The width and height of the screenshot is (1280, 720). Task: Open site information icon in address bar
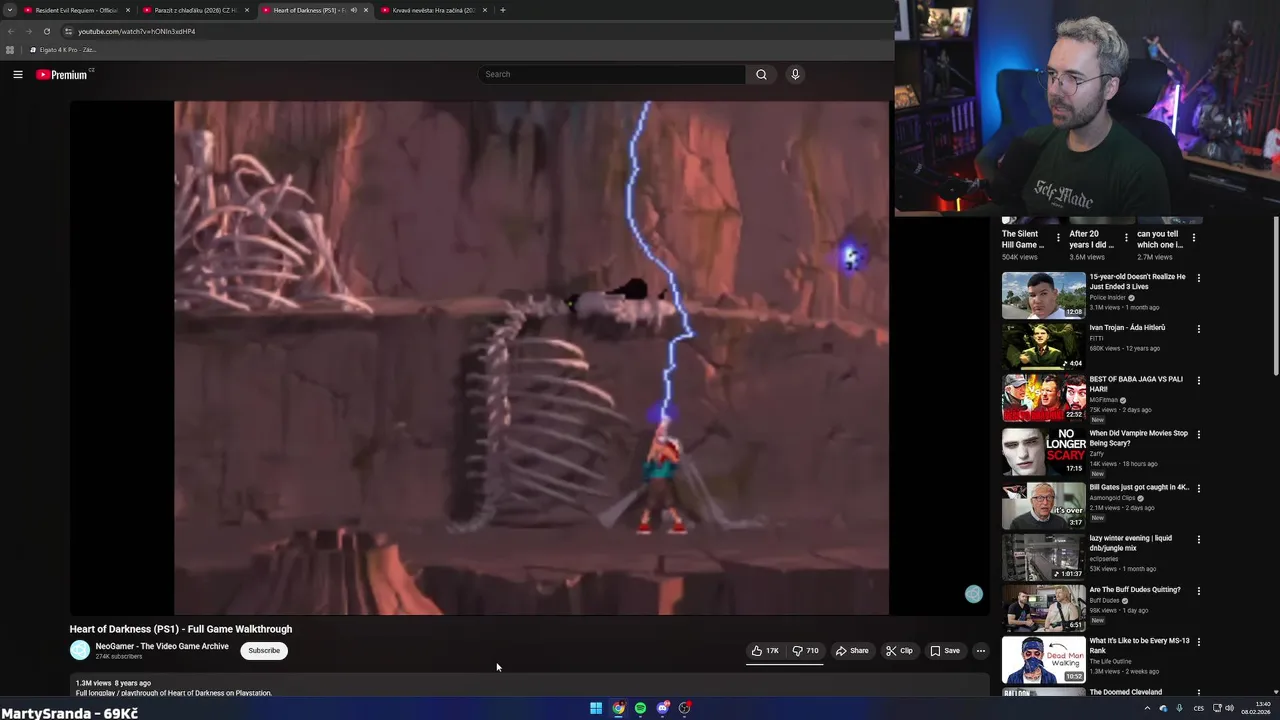[x=68, y=31]
